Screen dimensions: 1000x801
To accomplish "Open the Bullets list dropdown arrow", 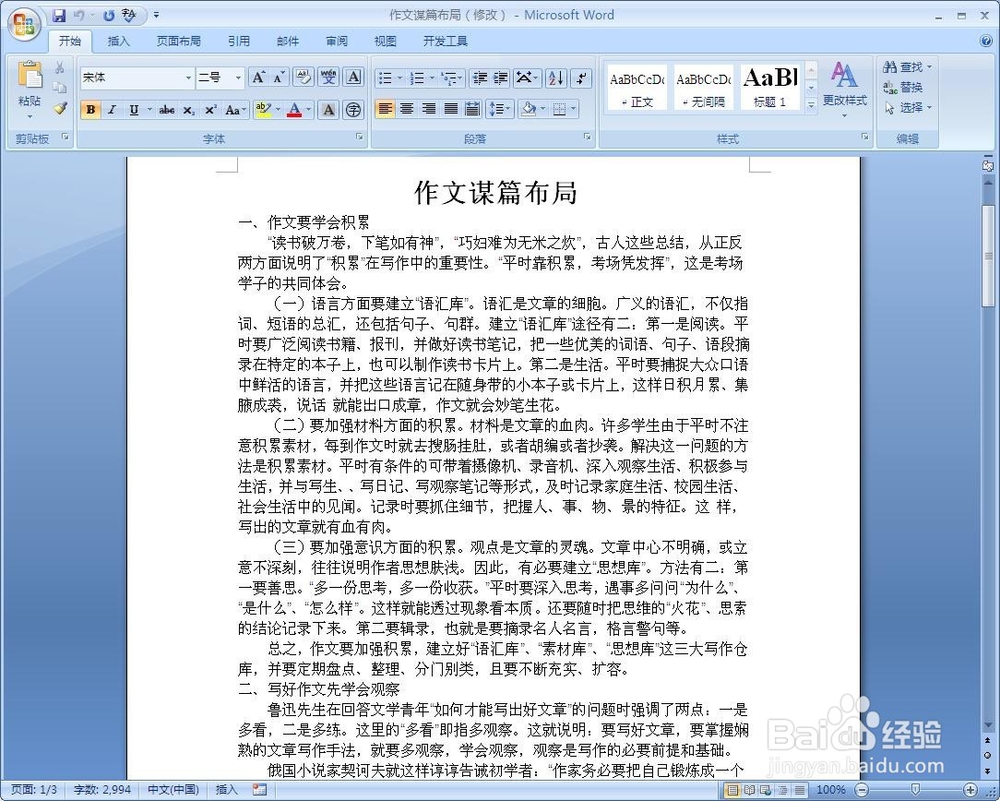I will click(x=400, y=78).
